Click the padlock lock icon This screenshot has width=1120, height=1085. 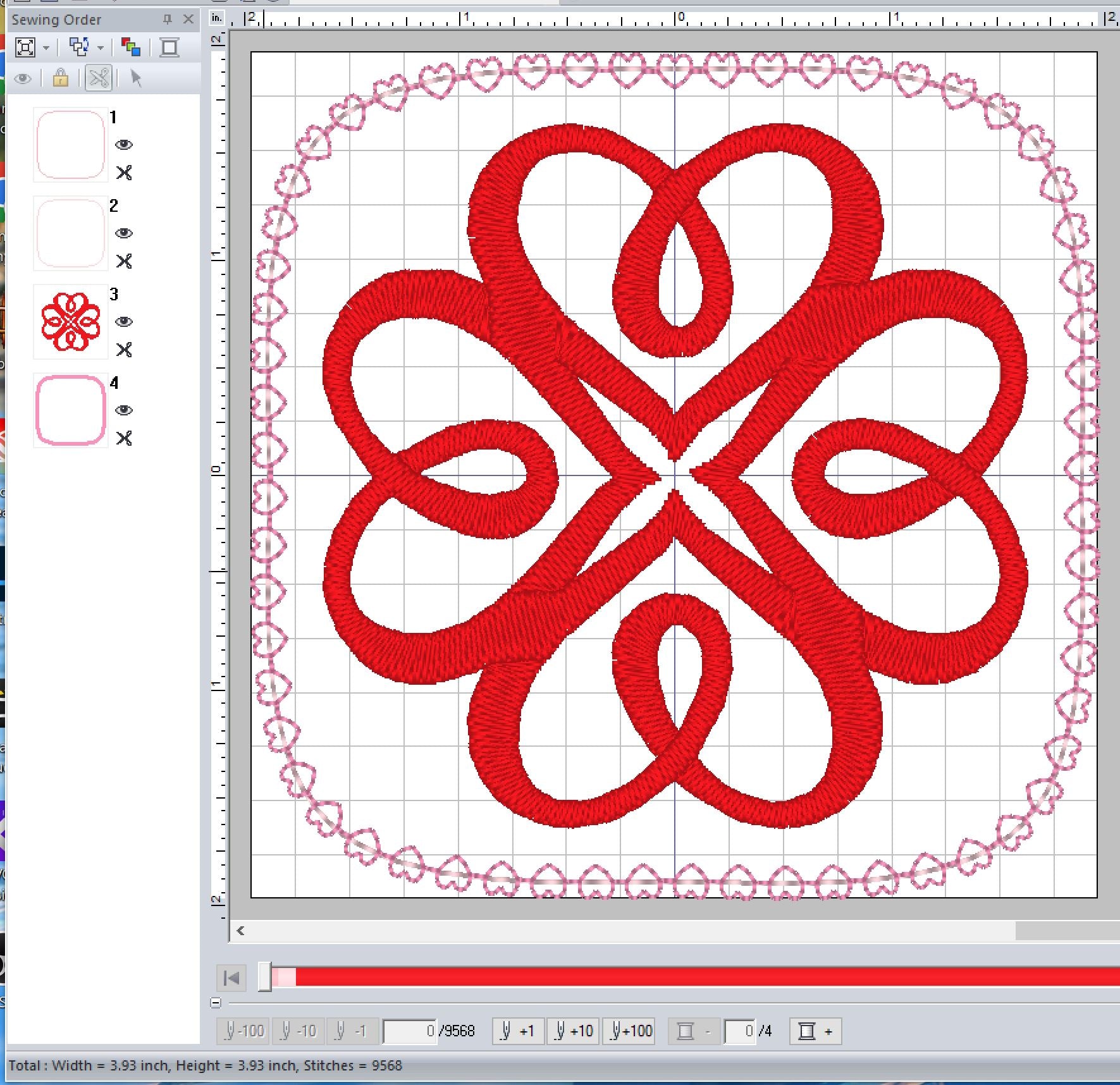(x=60, y=78)
